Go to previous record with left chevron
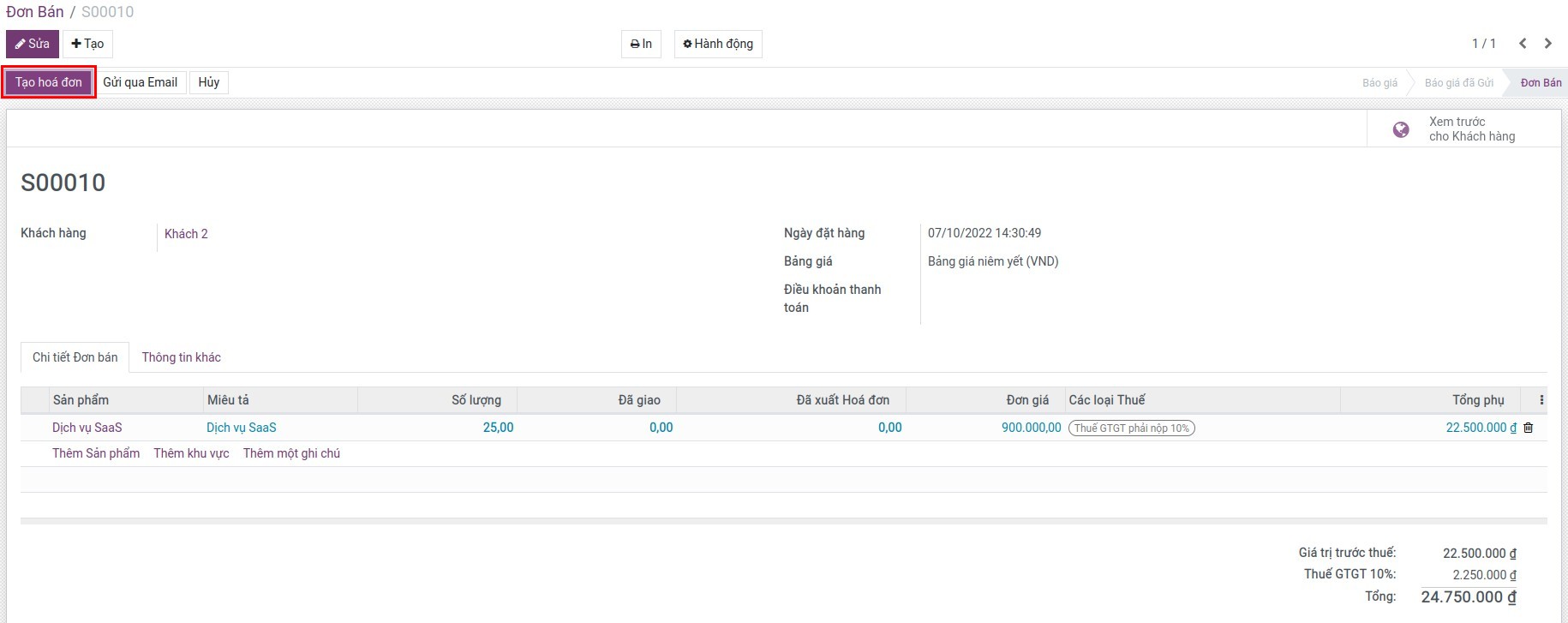This screenshot has height=623, width=1568. point(1523,44)
